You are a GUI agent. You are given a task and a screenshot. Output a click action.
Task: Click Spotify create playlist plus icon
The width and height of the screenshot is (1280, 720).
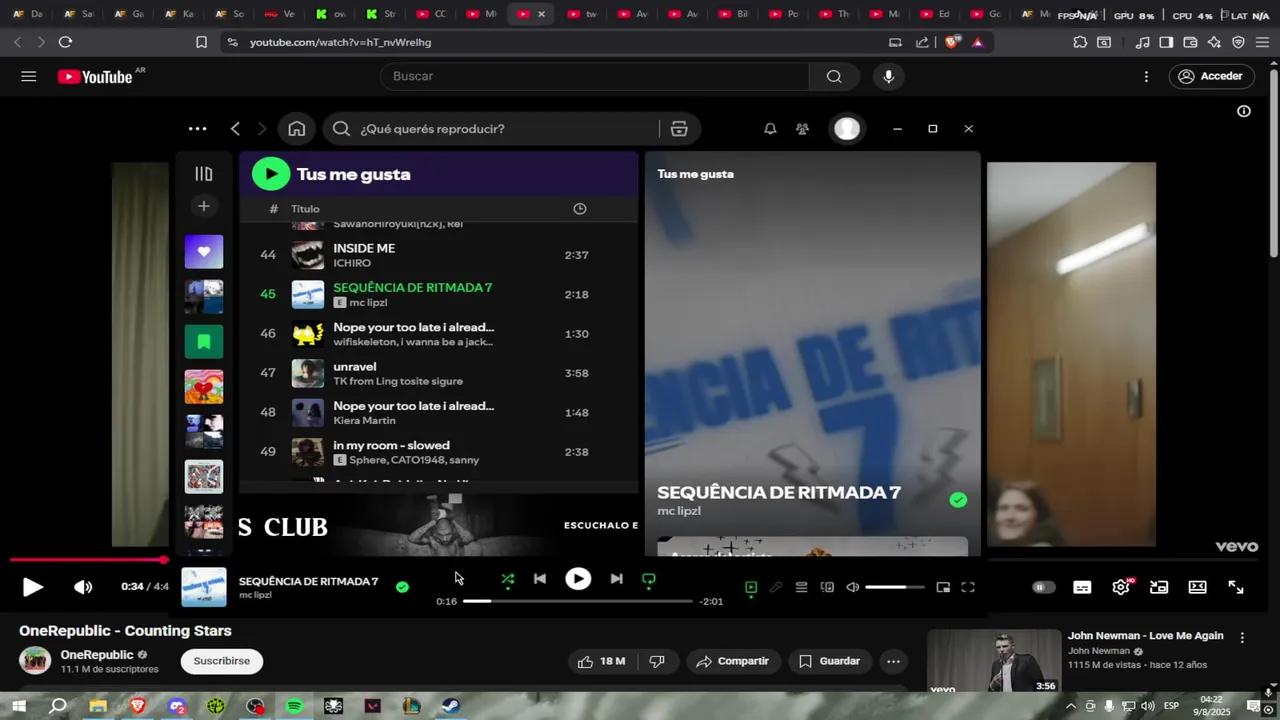point(204,206)
